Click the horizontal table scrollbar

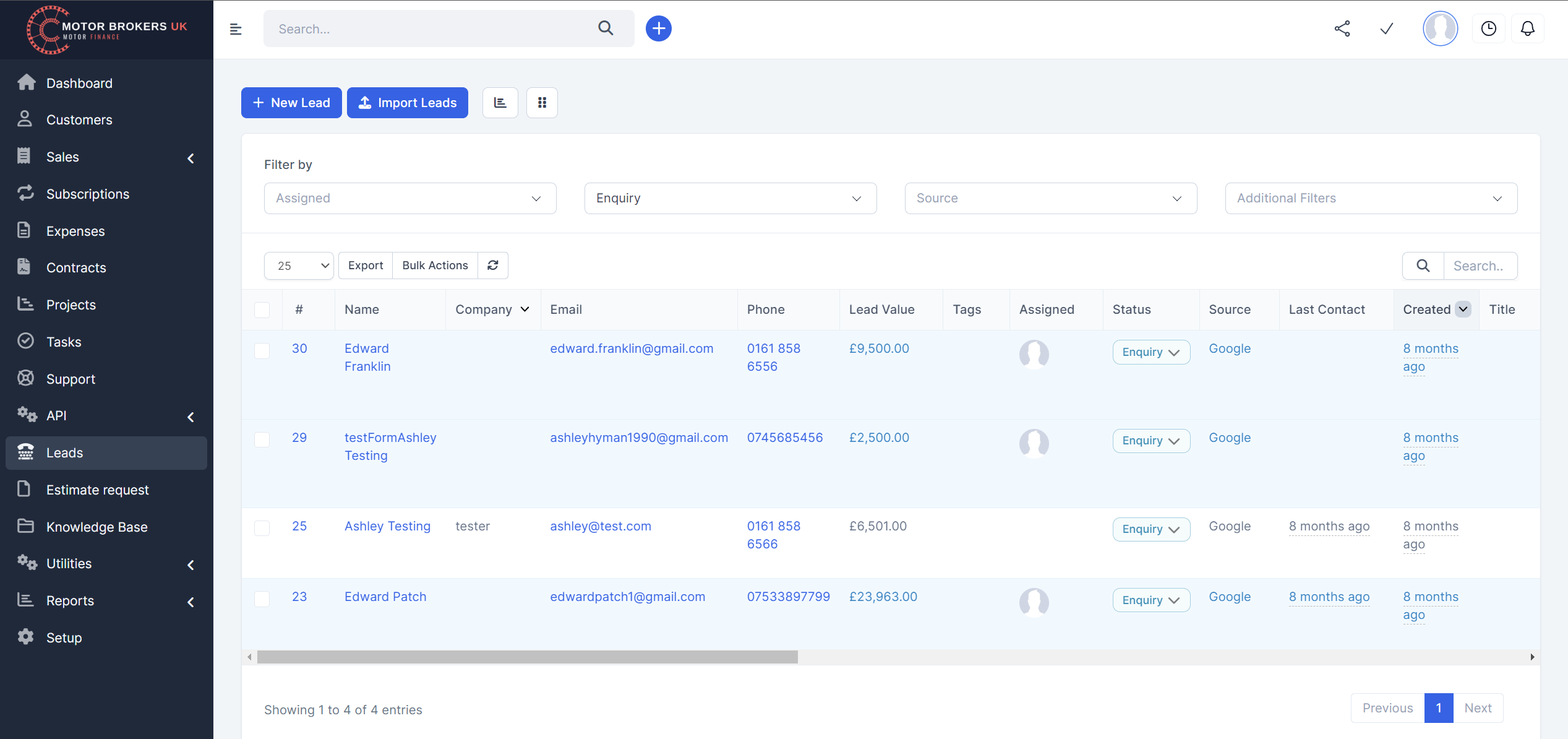[x=527, y=657]
